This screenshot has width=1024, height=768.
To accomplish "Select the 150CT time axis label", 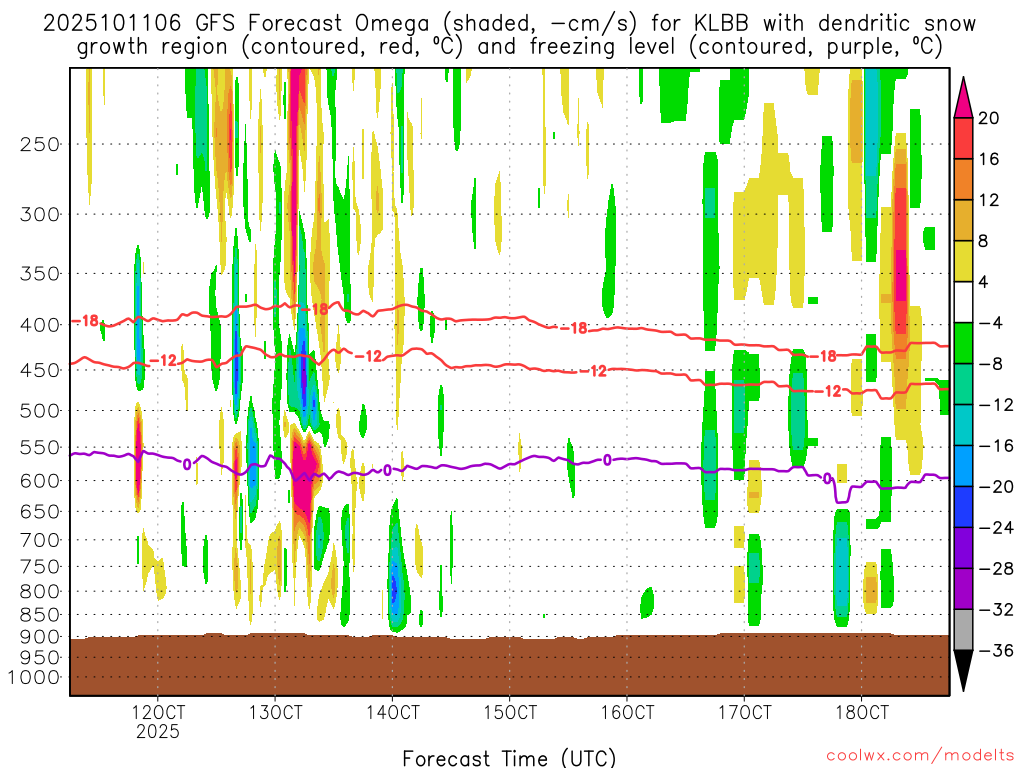I will [x=510, y=712].
